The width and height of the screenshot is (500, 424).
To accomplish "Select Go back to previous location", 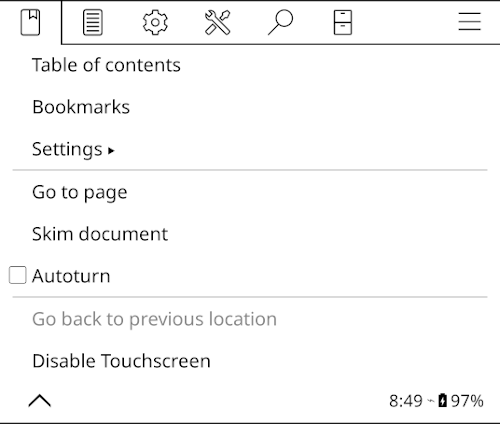I will tap(154, 319).
